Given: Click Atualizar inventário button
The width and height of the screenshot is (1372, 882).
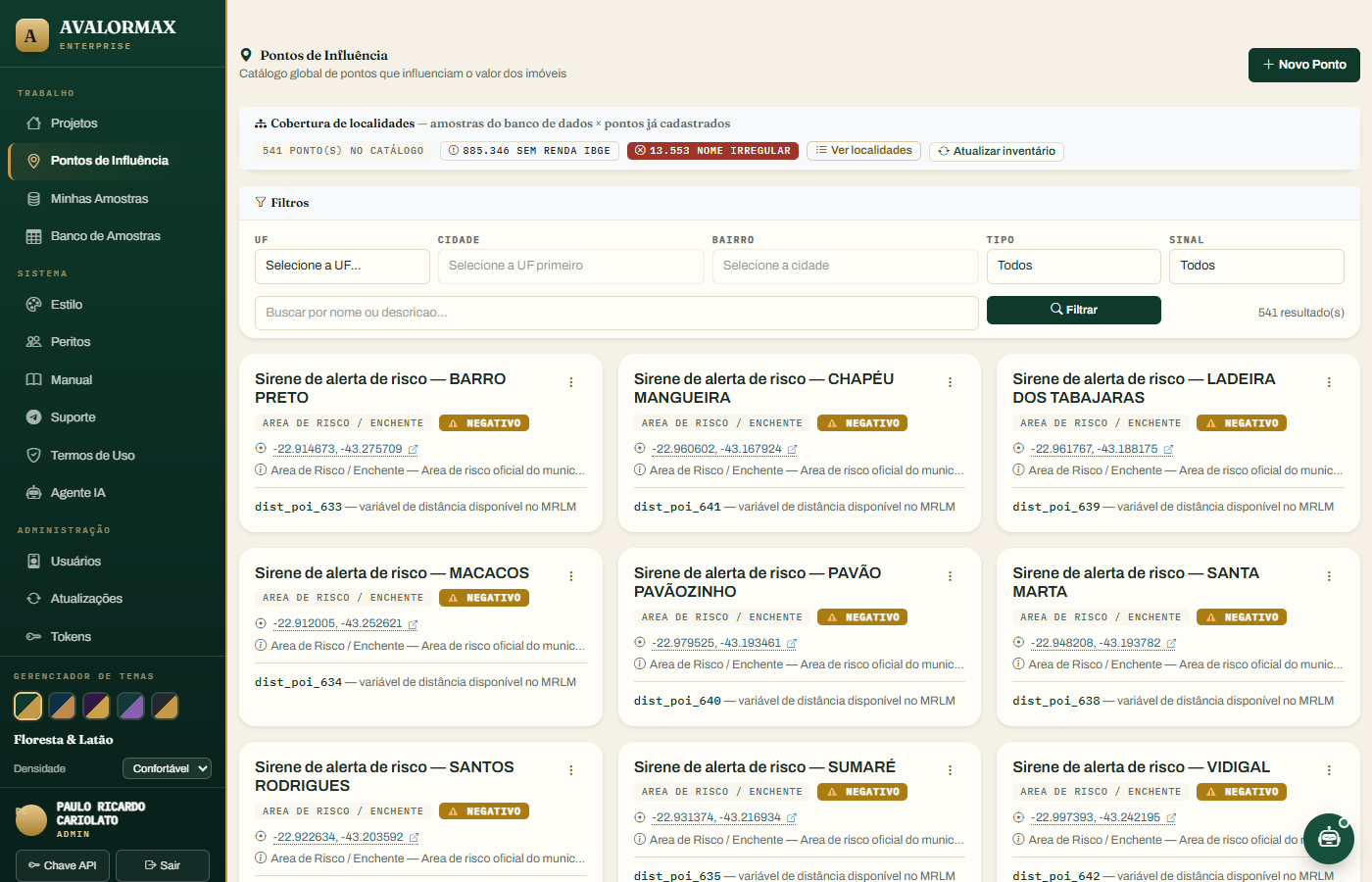Looking at the screenshot, I should tap(997, 151).
